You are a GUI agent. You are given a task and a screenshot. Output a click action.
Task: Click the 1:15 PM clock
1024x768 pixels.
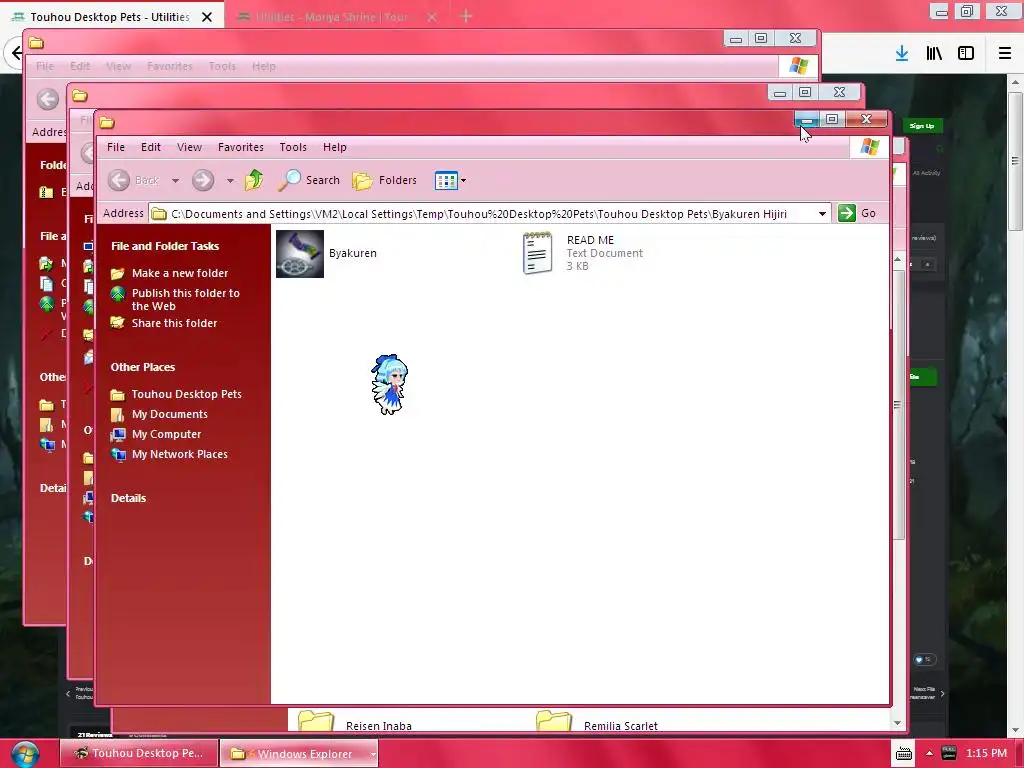[x=986, y=753]
